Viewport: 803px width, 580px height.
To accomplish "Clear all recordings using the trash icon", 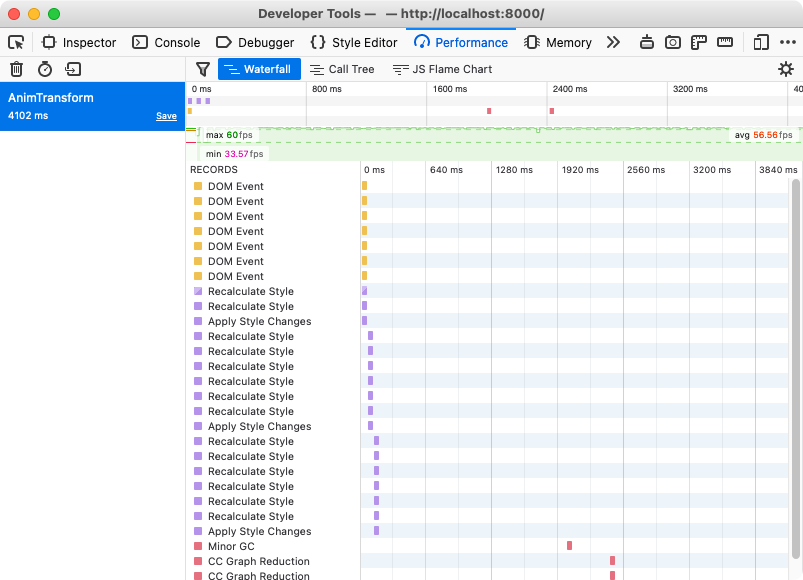I will coord(16,69).
